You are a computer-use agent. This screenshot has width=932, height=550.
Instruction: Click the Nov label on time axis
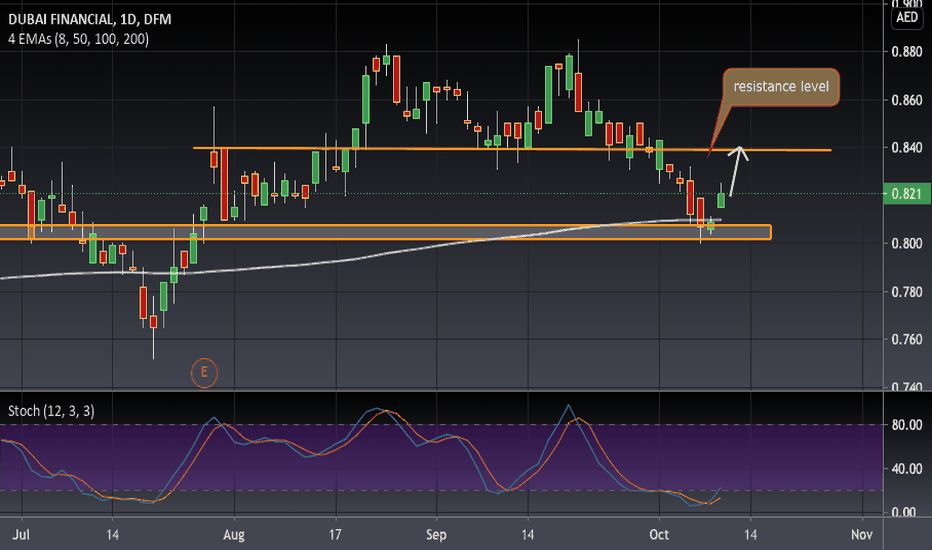pyautogui.click(x=861, y=535)
